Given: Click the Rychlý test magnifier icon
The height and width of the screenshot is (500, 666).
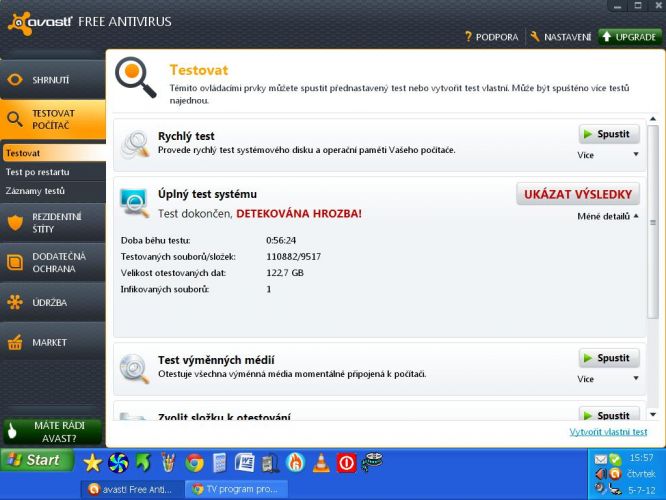Looking at the screenshot, I should tap(135, 145).
